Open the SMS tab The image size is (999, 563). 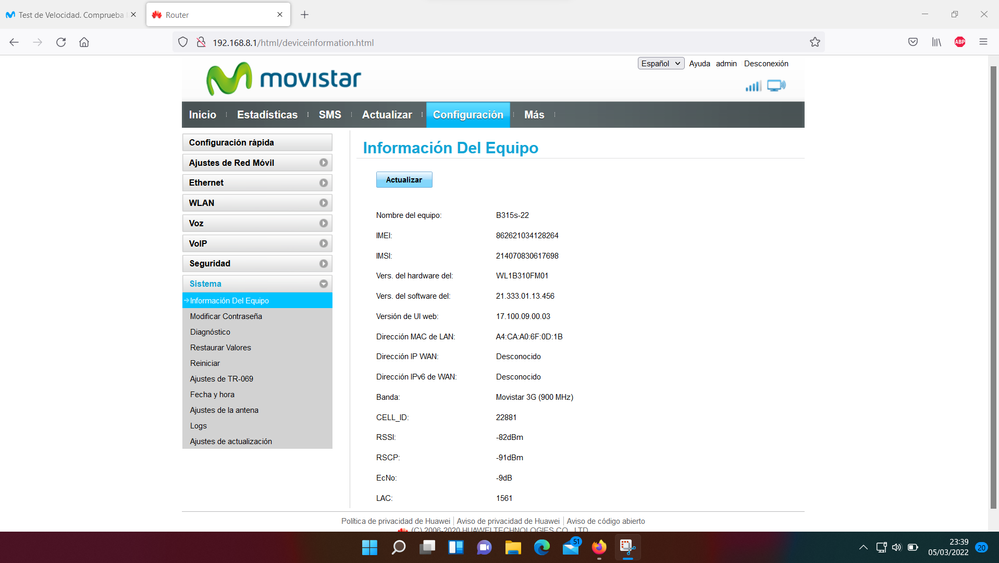(330, 115)
